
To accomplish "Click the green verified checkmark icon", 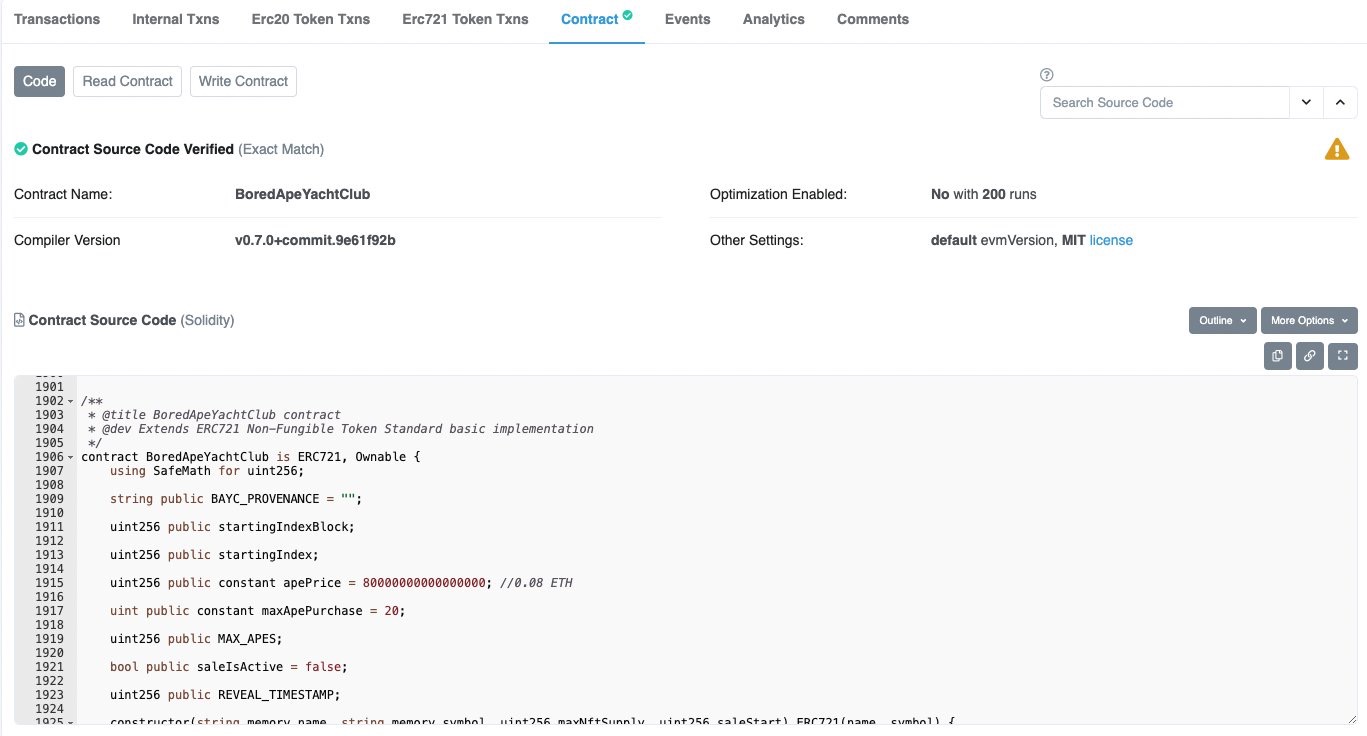I will point(21,149).
